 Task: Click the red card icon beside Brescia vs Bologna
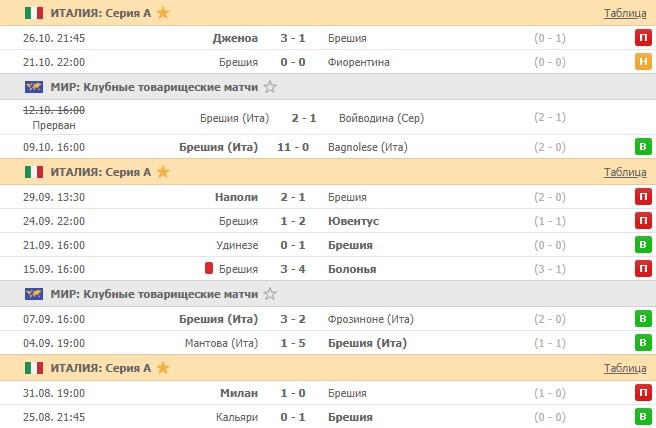(210, 269)
